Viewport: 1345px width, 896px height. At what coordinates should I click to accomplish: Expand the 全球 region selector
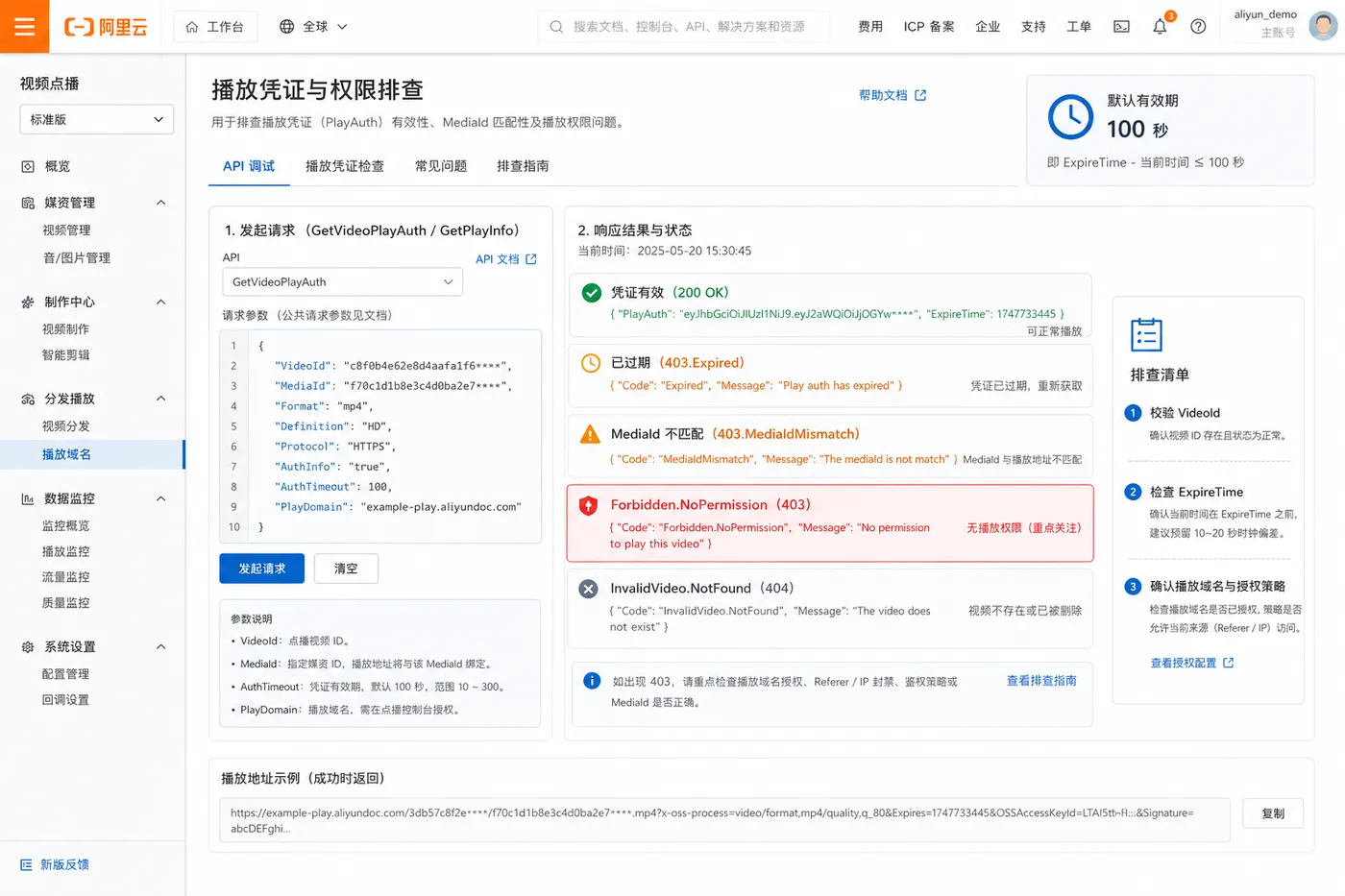click(x=313, y=27)
